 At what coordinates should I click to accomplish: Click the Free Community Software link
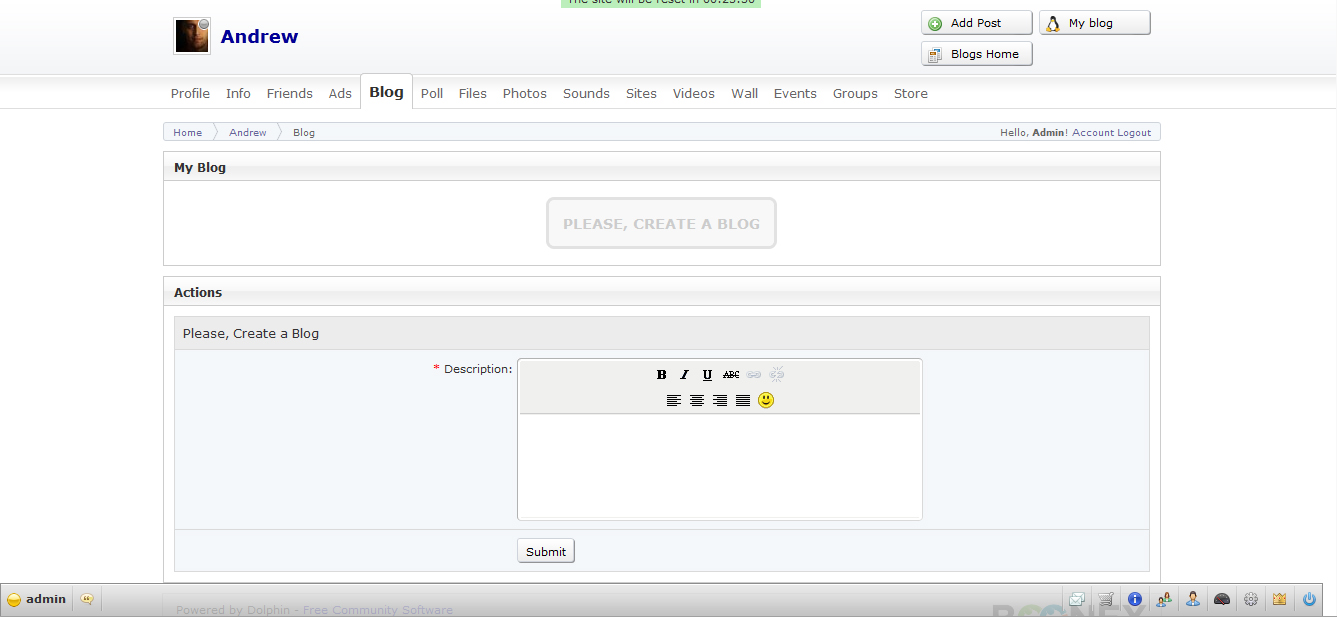(x=378, y=610)
